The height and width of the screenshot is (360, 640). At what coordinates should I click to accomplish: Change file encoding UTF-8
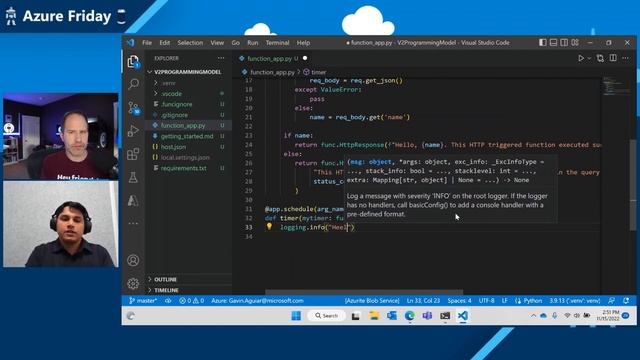pos(487,301)
